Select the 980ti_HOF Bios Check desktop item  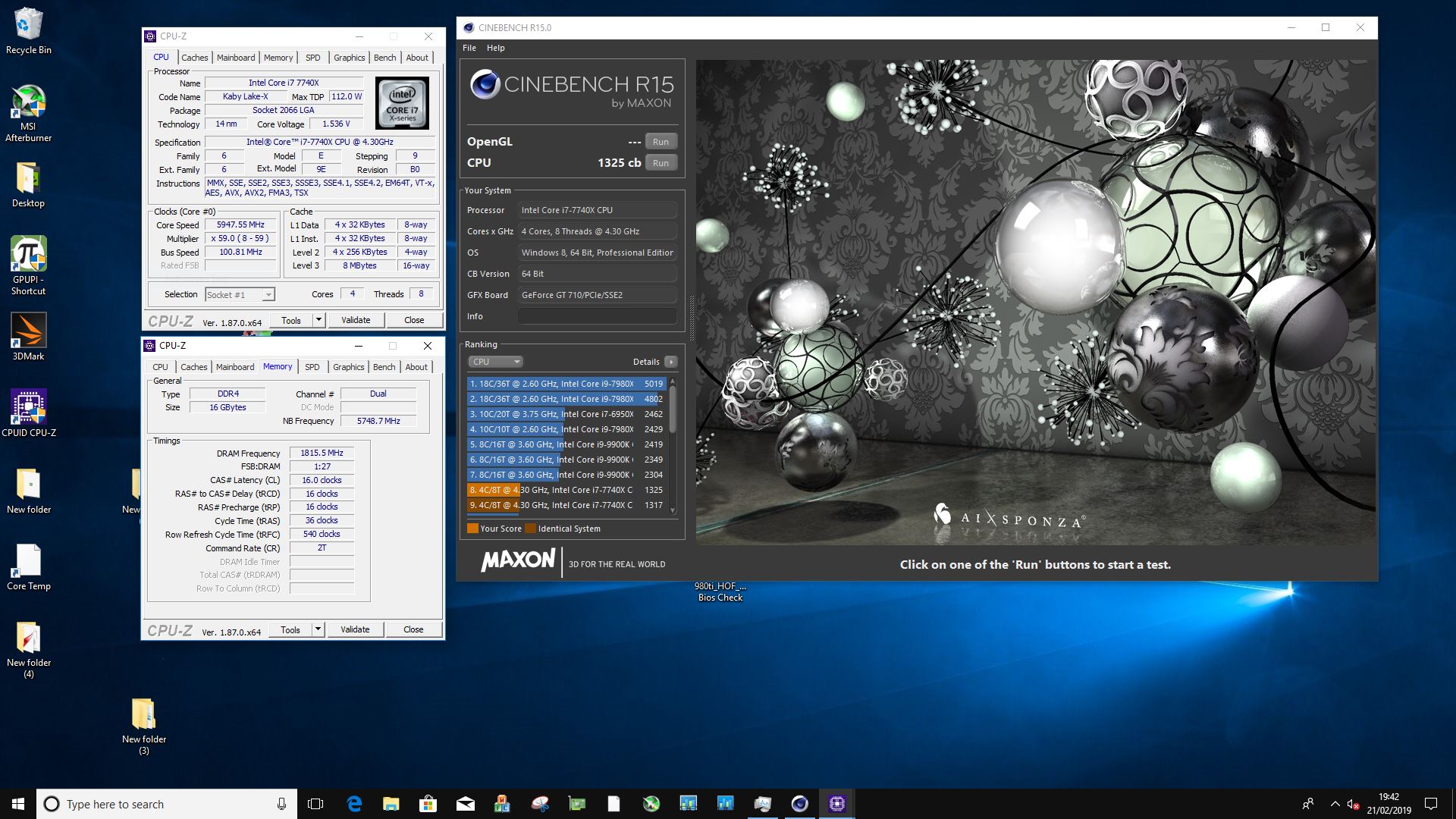[720, 591]
